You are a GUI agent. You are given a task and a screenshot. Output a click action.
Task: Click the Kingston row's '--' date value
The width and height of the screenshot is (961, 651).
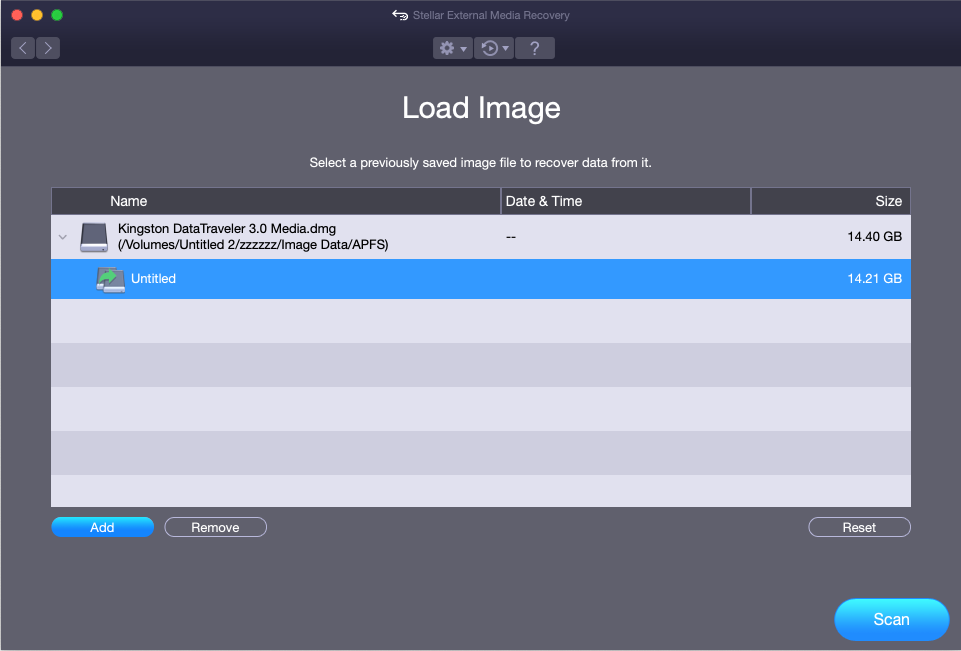click(511, 237)
